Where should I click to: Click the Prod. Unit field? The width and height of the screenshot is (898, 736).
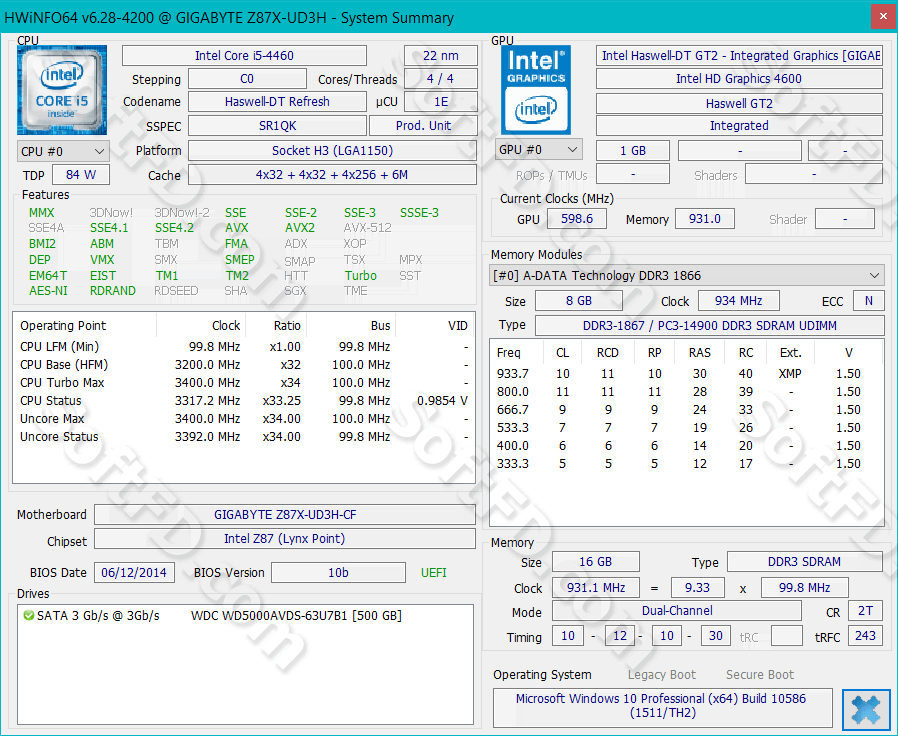click(x=424, y=126)
